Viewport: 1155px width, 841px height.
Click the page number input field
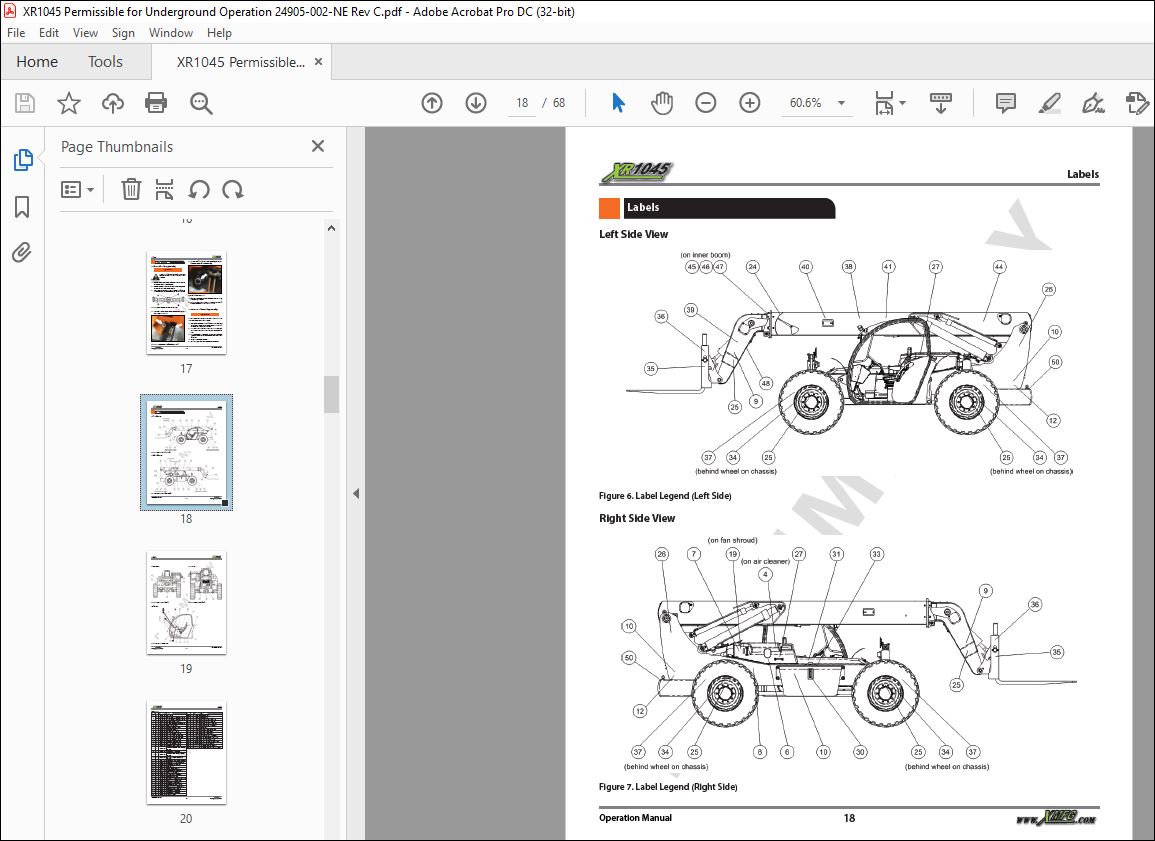[x=522, y=103]
